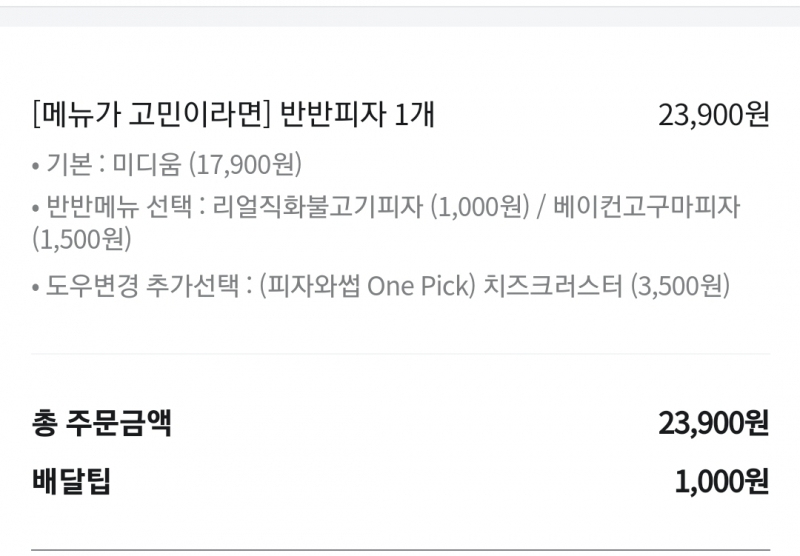Viewport: 800px width, 556px height.
Task: Click the 배달팁 label
Action: click(71, 483)
